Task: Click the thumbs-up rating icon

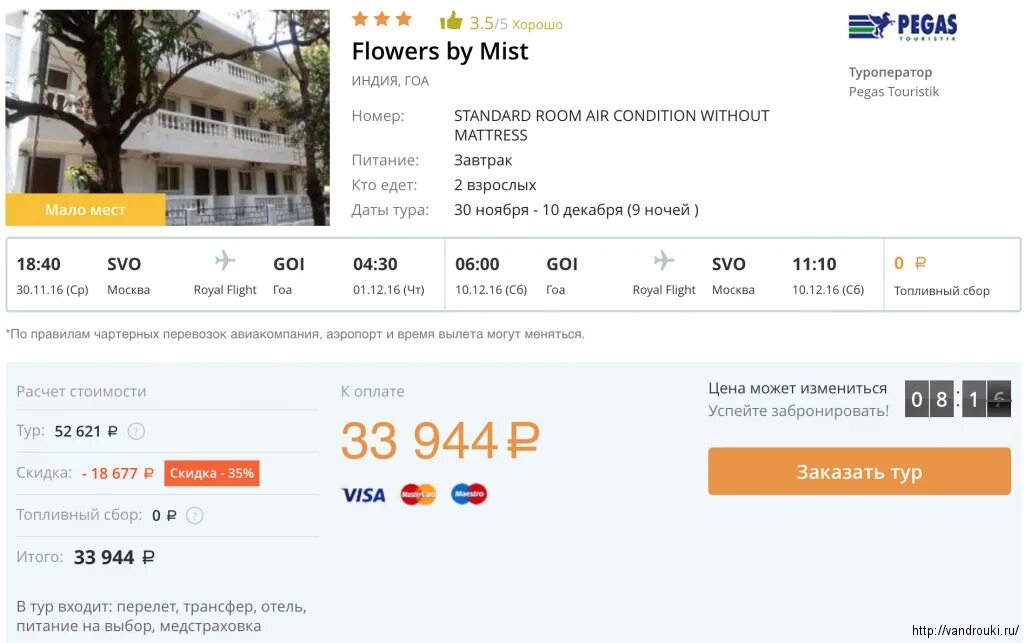Action: (x=450, y=21)
